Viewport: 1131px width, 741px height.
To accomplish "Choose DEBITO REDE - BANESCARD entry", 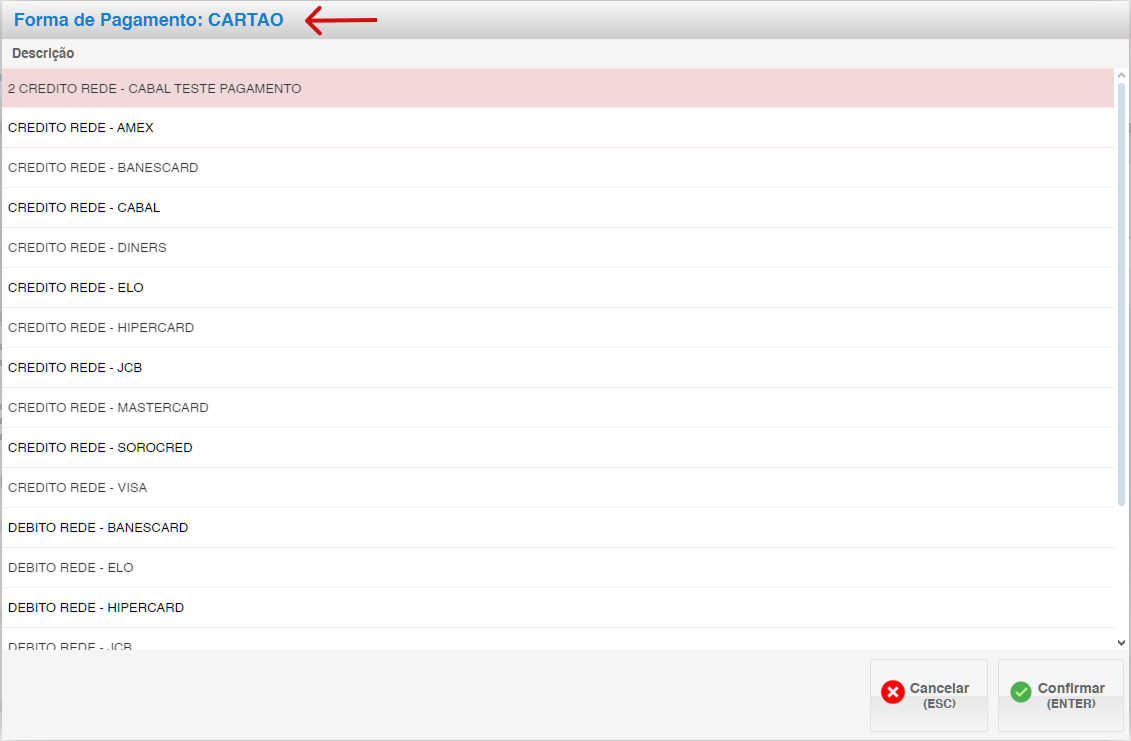I will click(98, 528).
